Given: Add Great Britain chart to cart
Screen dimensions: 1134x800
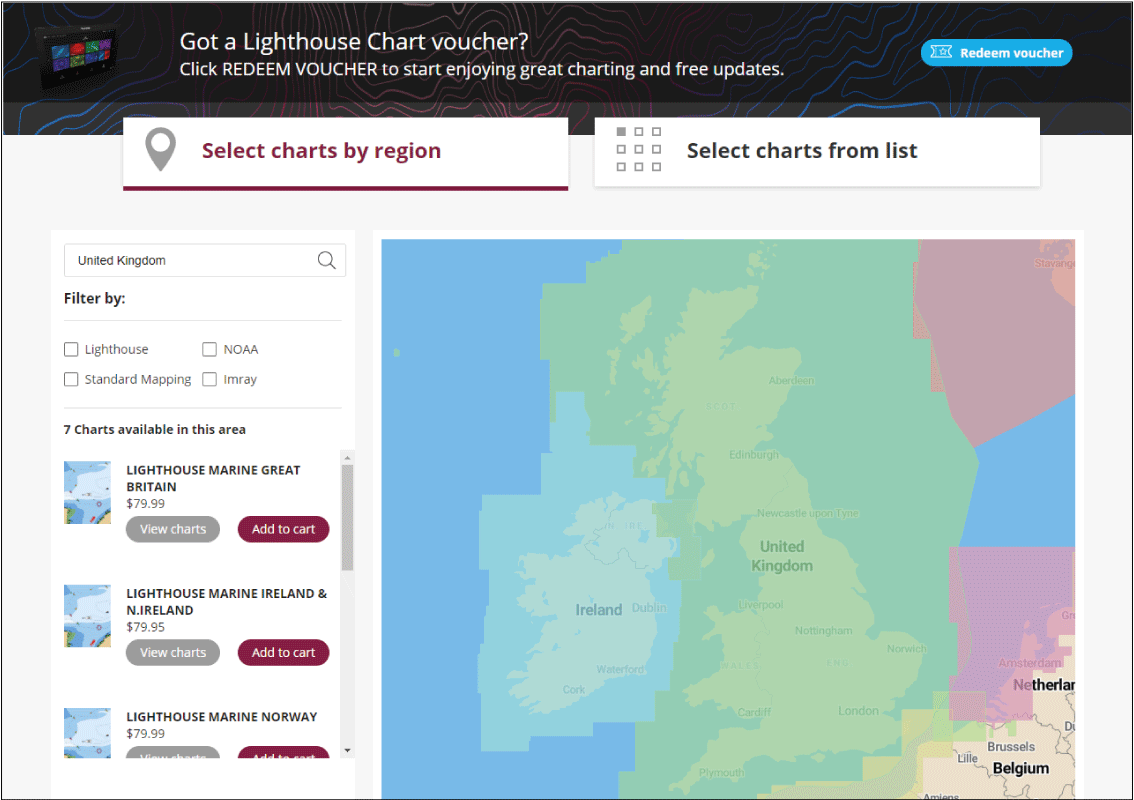Looking at the screenshot, I should [283, 529].
